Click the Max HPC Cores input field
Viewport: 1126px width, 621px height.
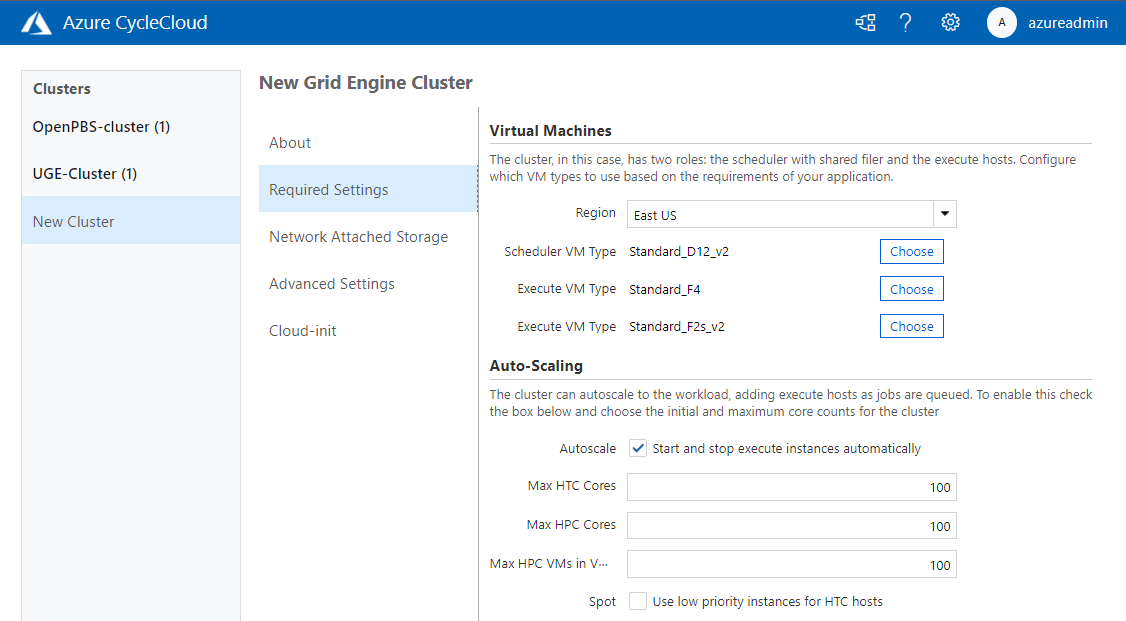click(x=791, y=525)
